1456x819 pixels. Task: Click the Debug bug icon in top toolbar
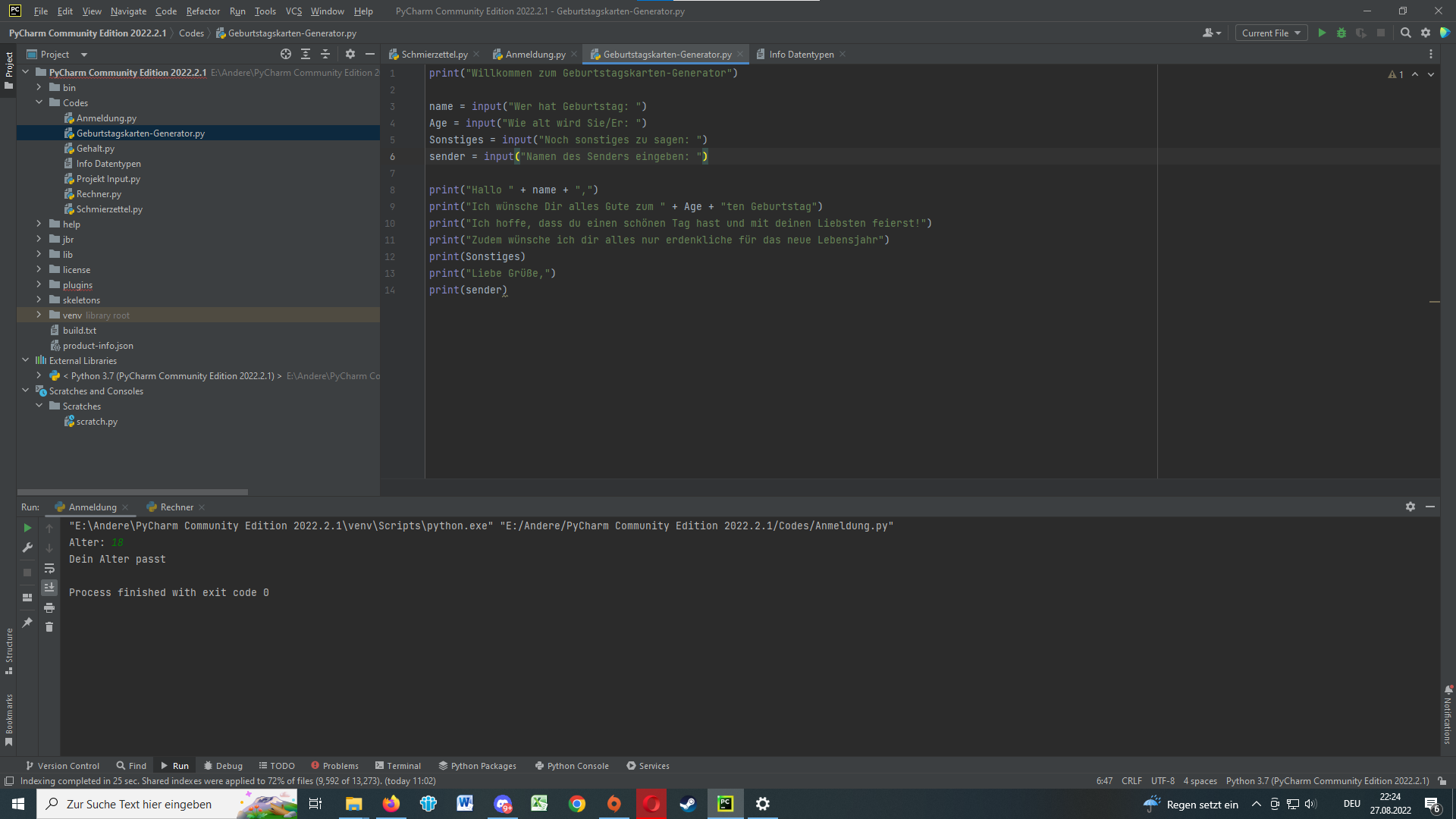click(1341, 33)
